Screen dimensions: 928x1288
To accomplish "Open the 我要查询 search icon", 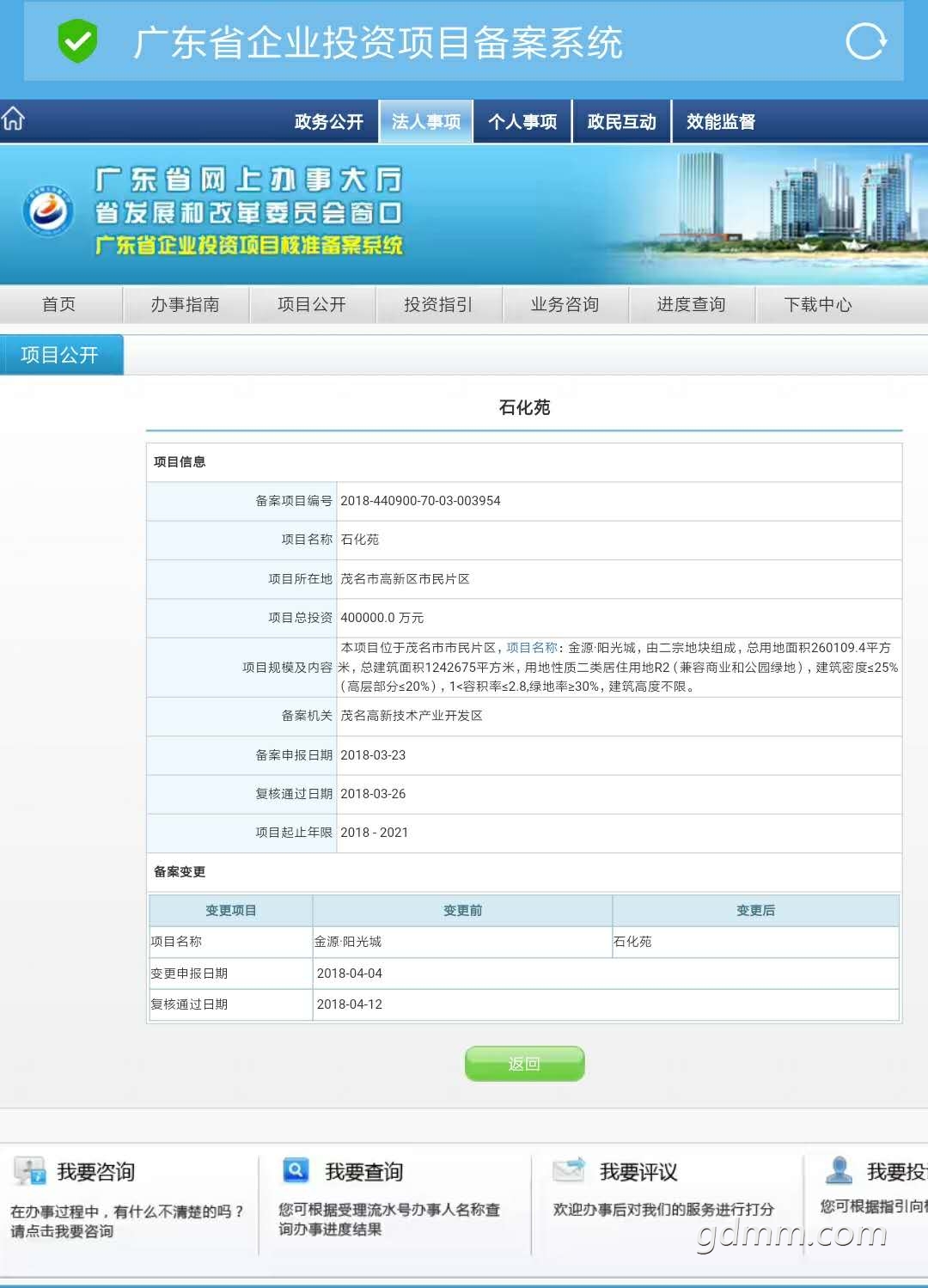I will point(296,1170).
